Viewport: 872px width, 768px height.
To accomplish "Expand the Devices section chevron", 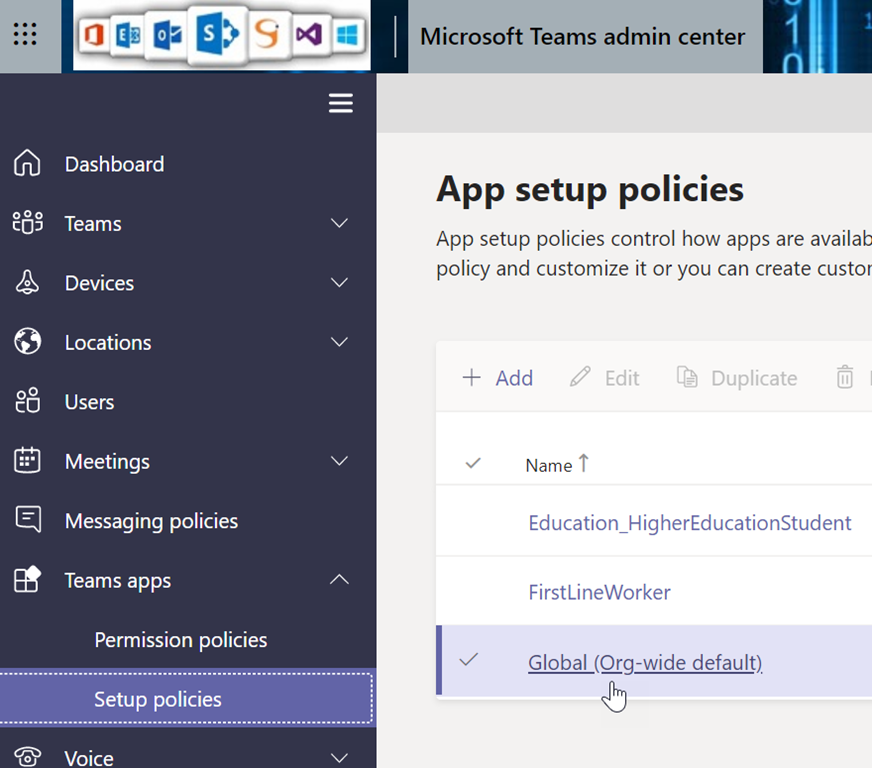I will (x=340, y=283).
